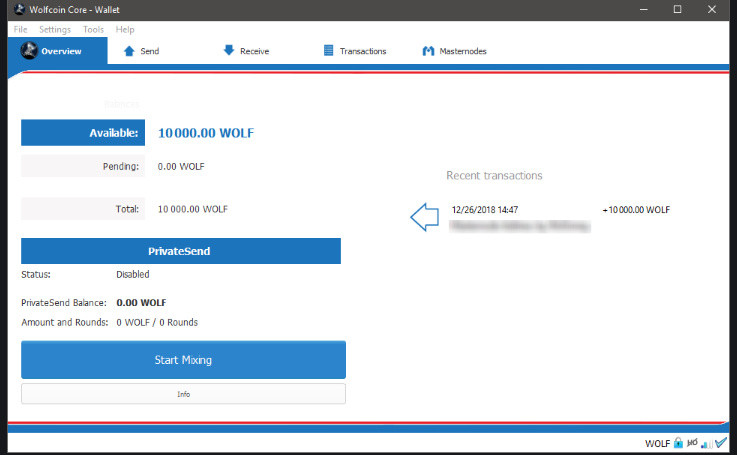Click the available balance 10 000.00 WOLF
The height and width of the screenshot is (455, 737).
point(206,133)
